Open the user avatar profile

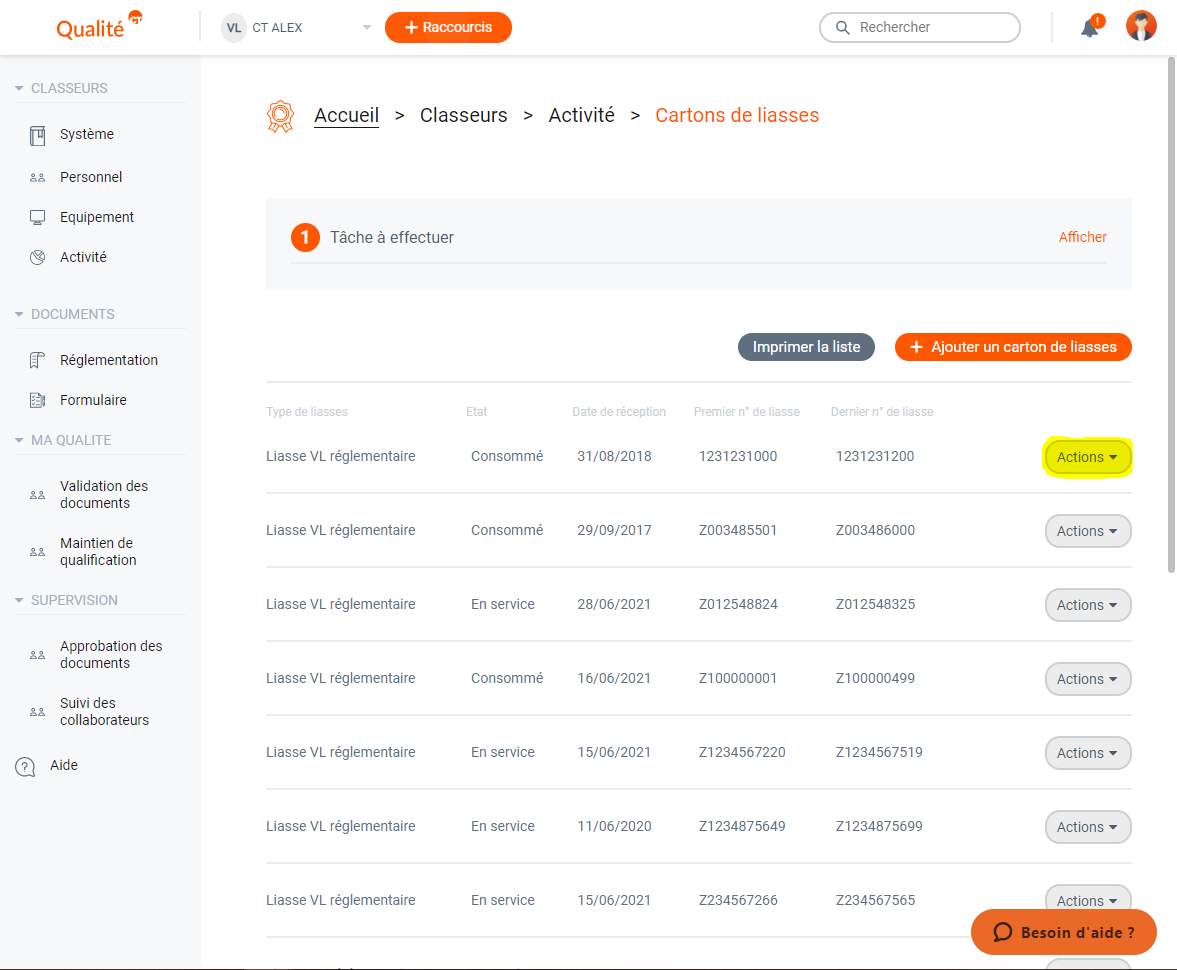click(x=1141, y=27)
